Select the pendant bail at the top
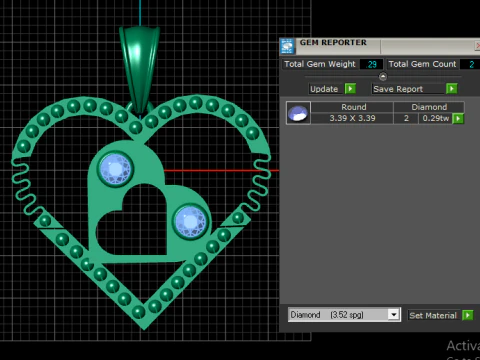This screenshot has width=480, height=360. [140, 70]
